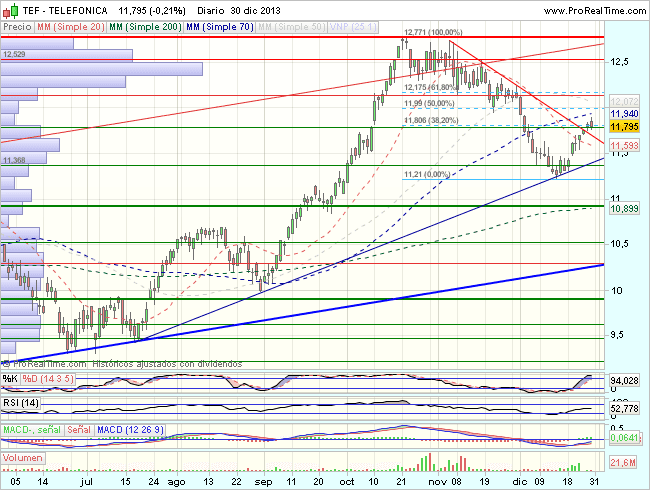
Task: Open the Volumen panel label
Action: [x=23, y=458]
